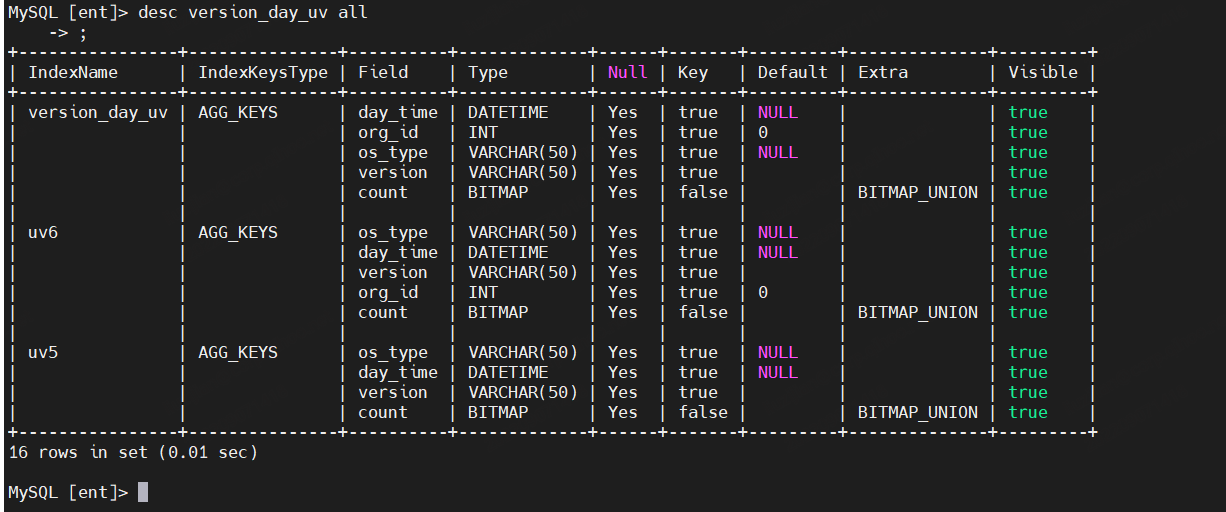Click the Visible column header
Viewport: 1226px width, 512px height.
[x=1043, y=72]
